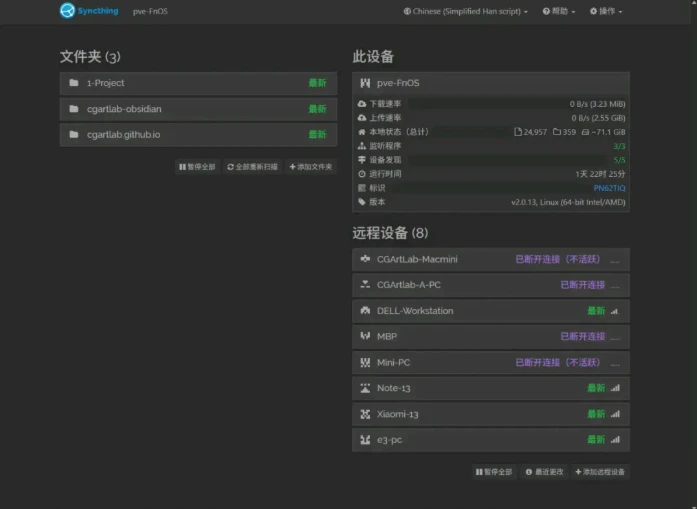Toggle the download rate value 0 B/s
697x509 pixels.
click(597, 104)
